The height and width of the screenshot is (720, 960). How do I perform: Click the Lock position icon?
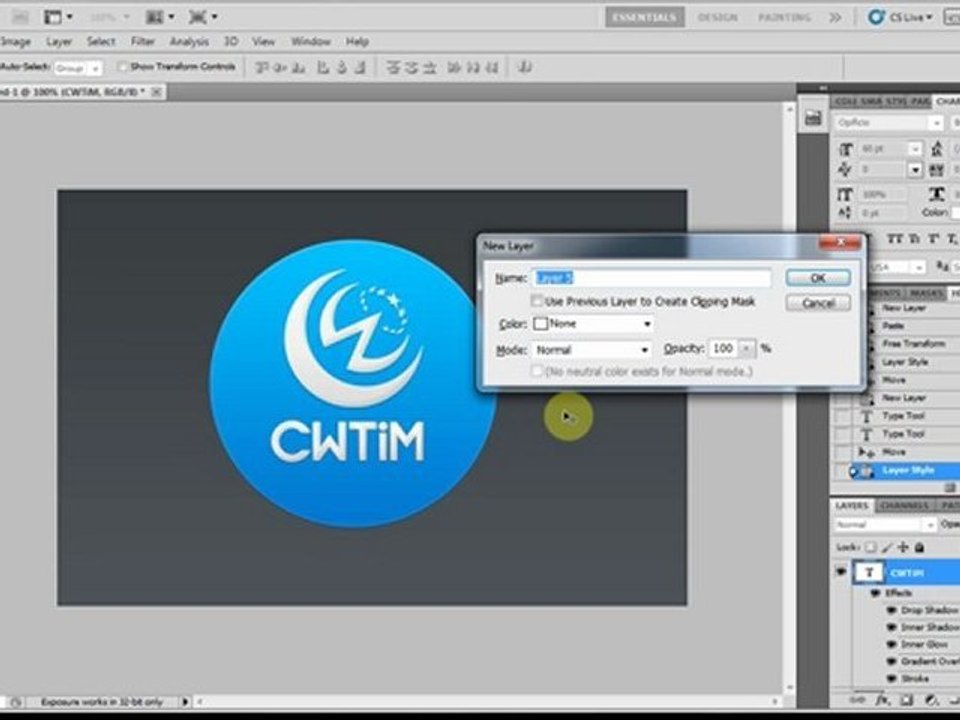pyautogui.click(x=902, y=547)
